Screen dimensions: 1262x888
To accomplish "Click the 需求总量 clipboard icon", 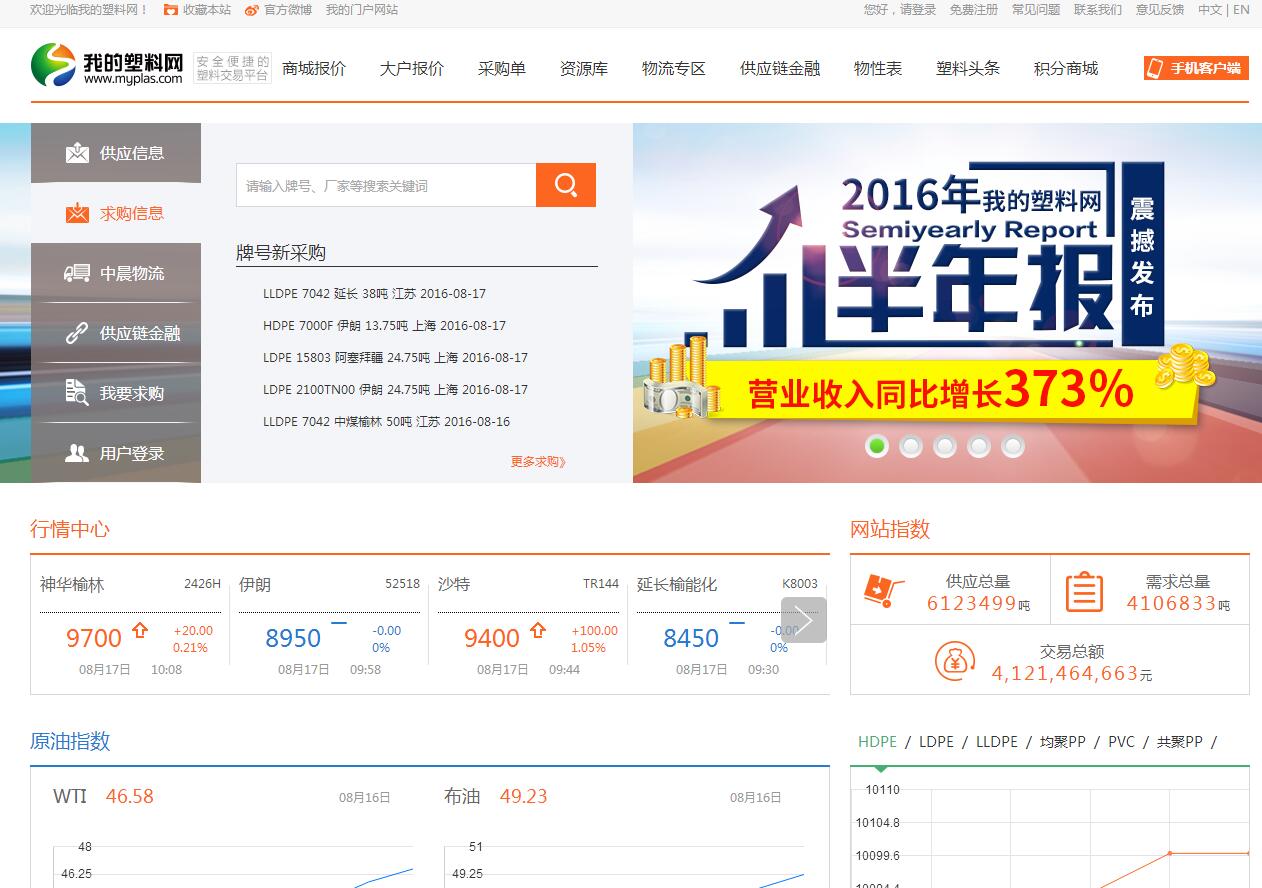I will click(x=1084, y=591).
